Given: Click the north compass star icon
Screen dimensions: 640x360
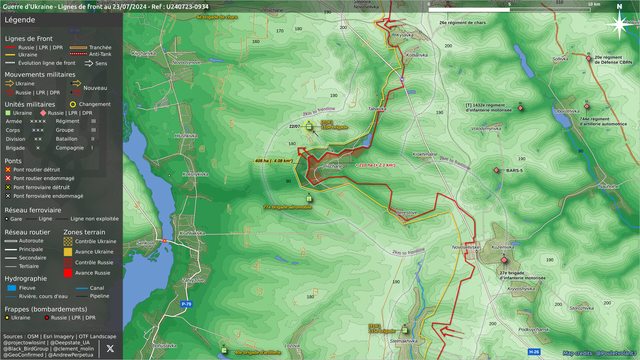Looking at the screenshot, I should 619,25.
